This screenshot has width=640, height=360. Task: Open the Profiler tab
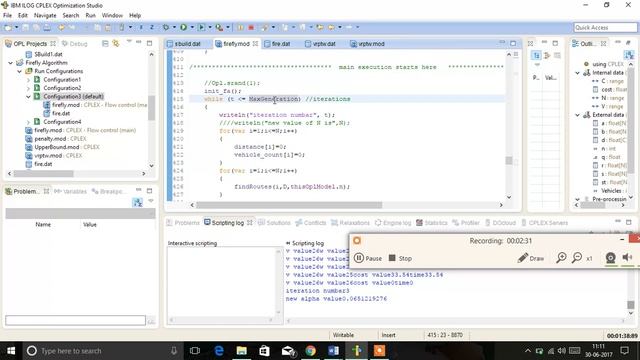[x=466, y=223]
